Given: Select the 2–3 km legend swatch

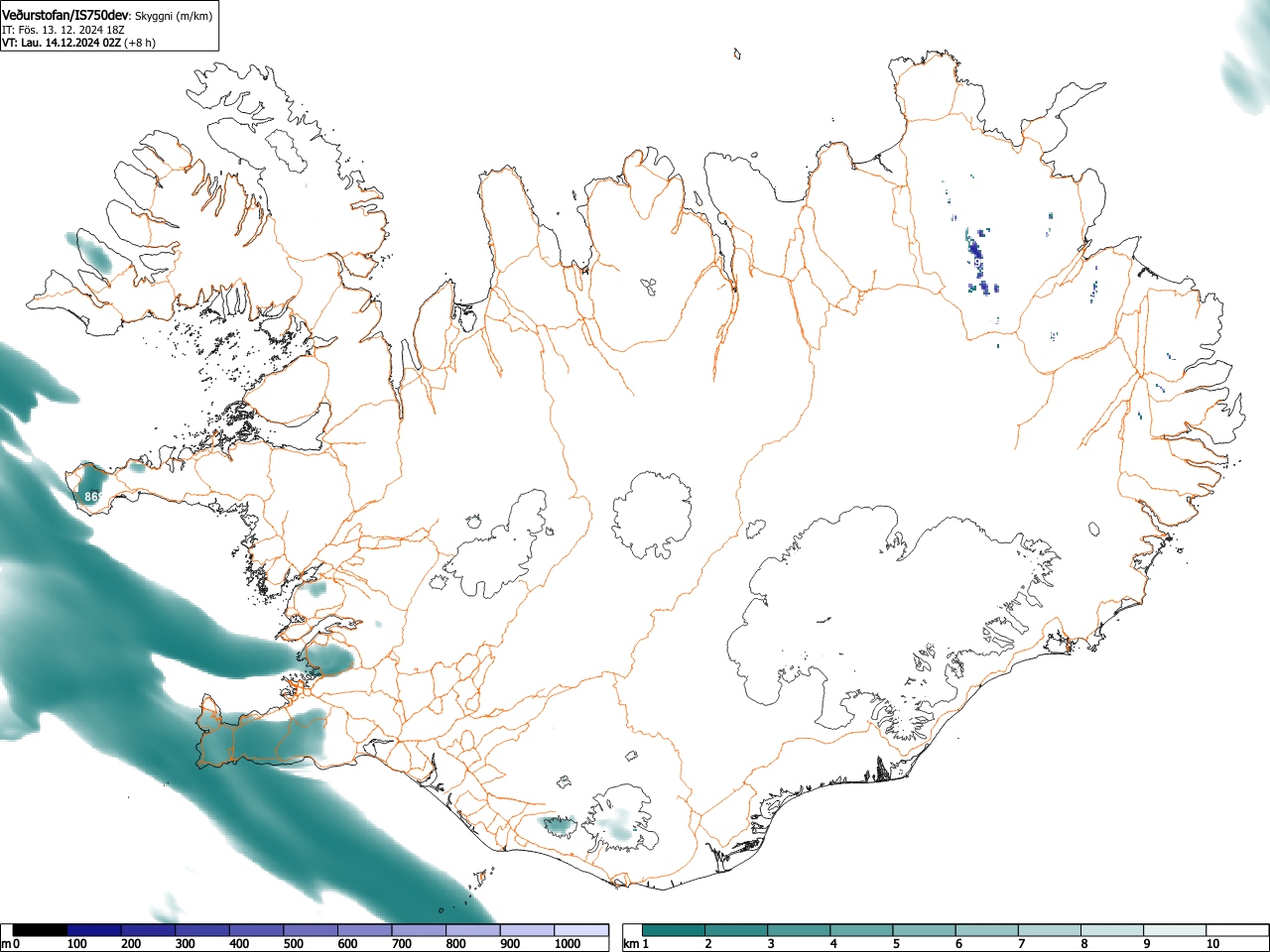Looking at the screenshot, I should coord(736,930).
